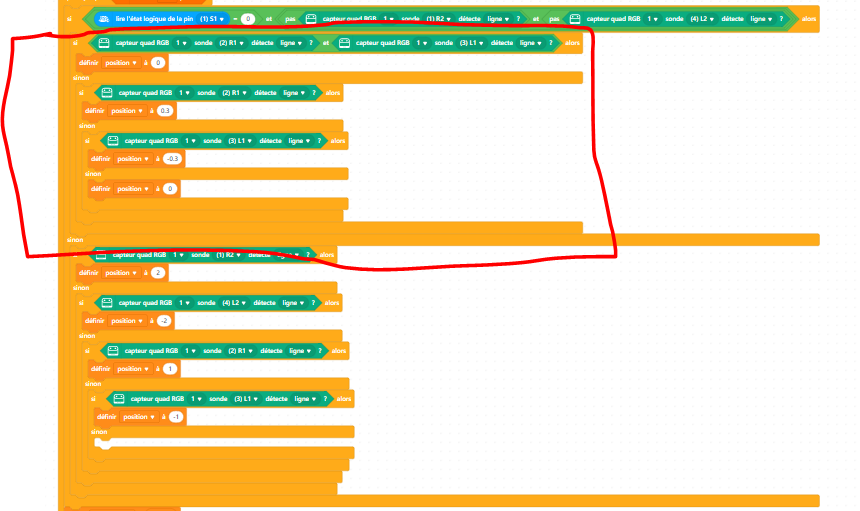Click the first 'pas' operator in top row
860x511 pixels.
tap(291, 19)
